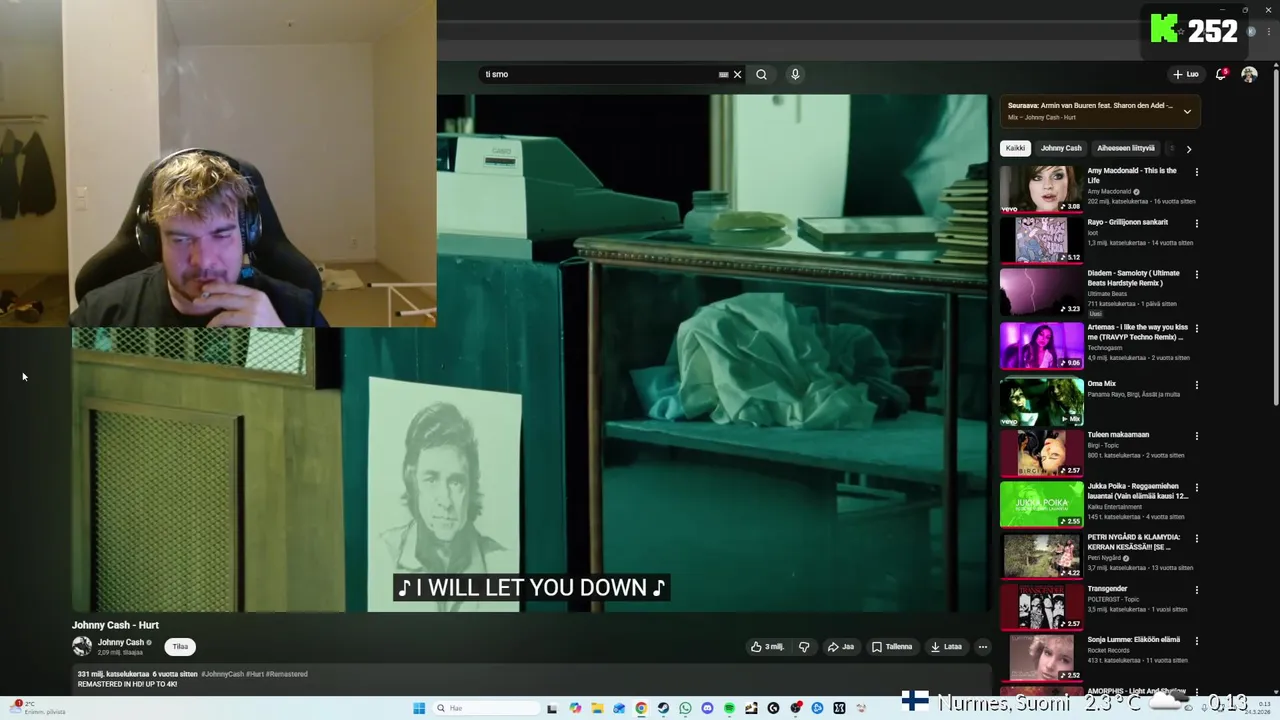Download the video with Lataa button
The height and width of the screenshot is (720, 1280).
point(946,647)
